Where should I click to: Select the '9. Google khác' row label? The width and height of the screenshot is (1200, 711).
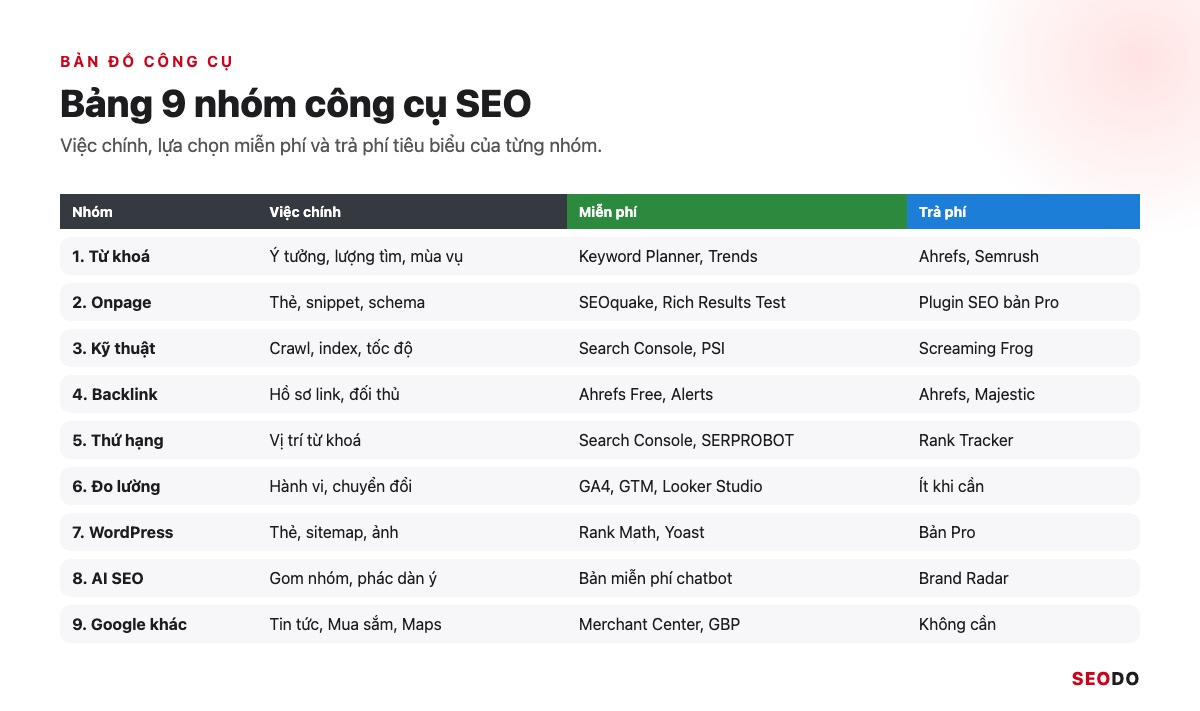pos(130,624)
